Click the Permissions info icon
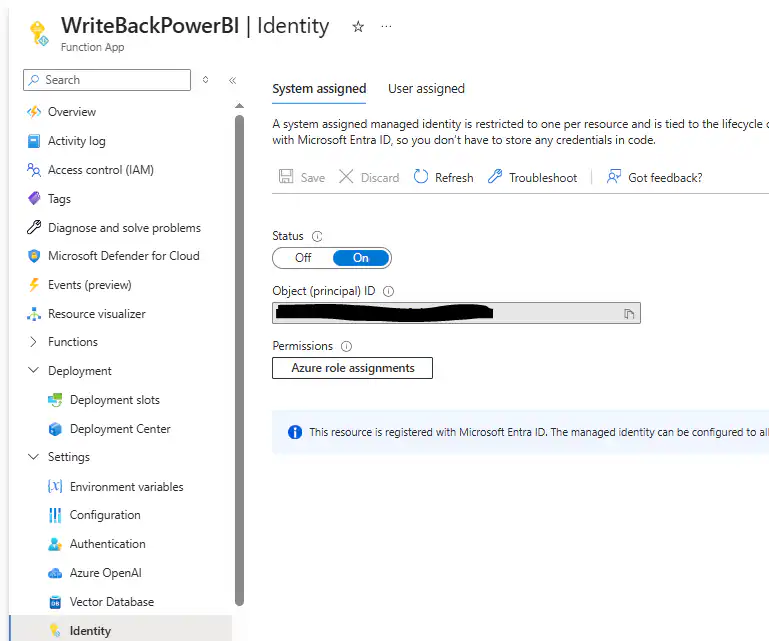769x641 pixels. [346, 347]
